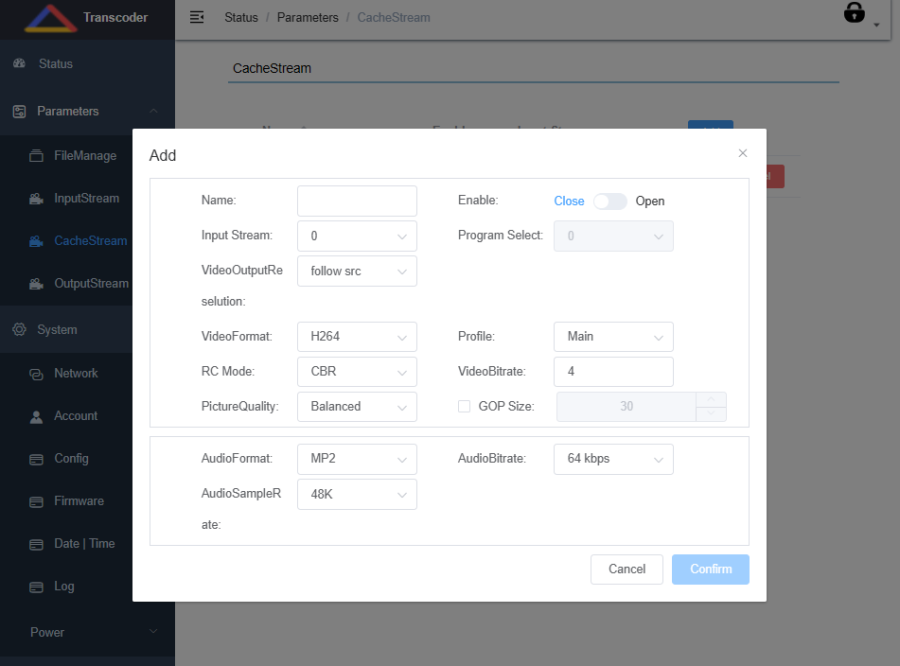
Task: Open the AudioBitrate 64 kbps dropdown
Action: 612,459
